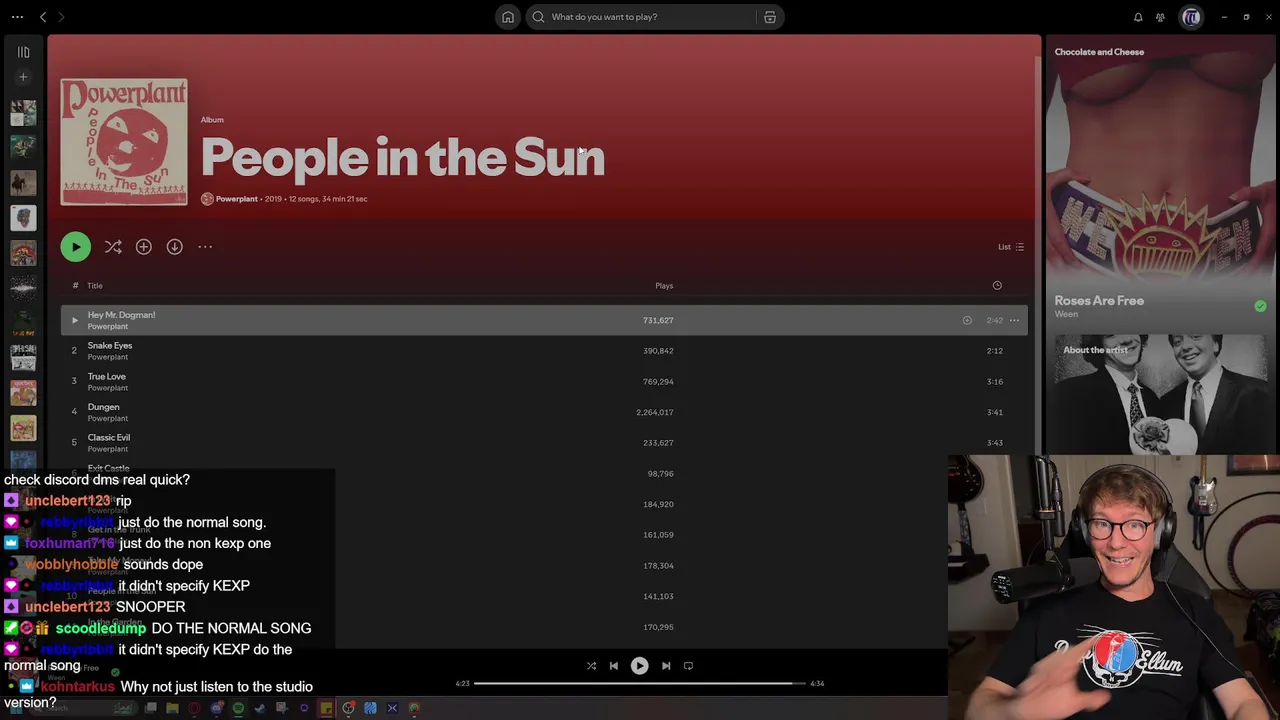Seek within the playback progress bar
The image size is (1280, 720).
pos(640,684)
